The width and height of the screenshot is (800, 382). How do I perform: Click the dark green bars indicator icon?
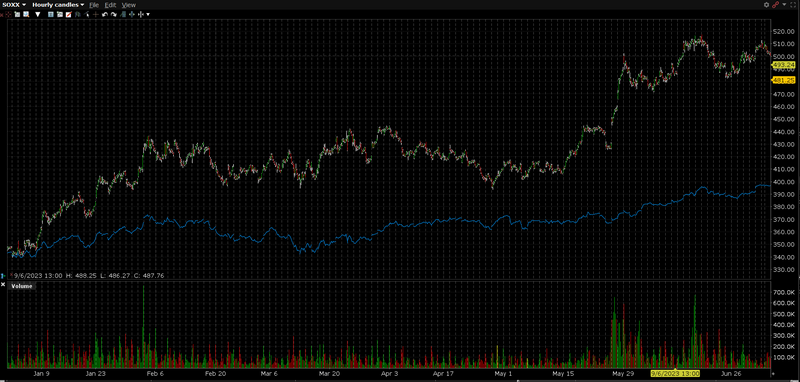(78, 14)
